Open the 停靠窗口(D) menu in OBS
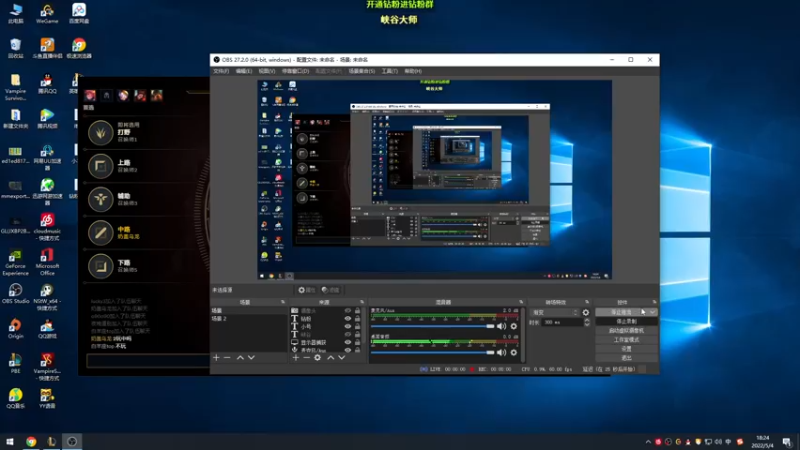Image resolution: width=800 pixels, height=450 pixels. (295, 71)
